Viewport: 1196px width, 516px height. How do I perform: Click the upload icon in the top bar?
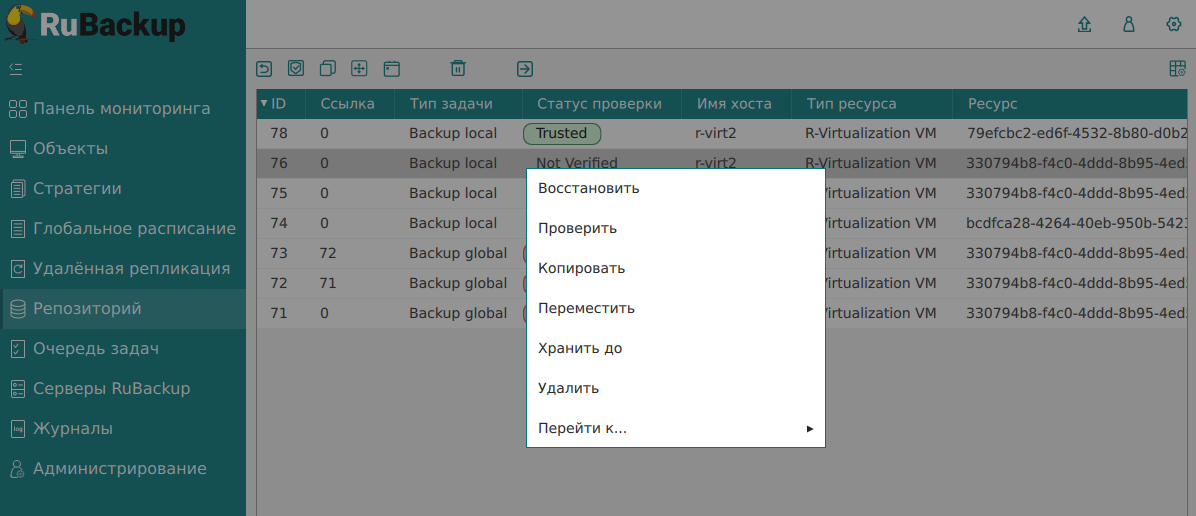click(x=1084, y=25)
